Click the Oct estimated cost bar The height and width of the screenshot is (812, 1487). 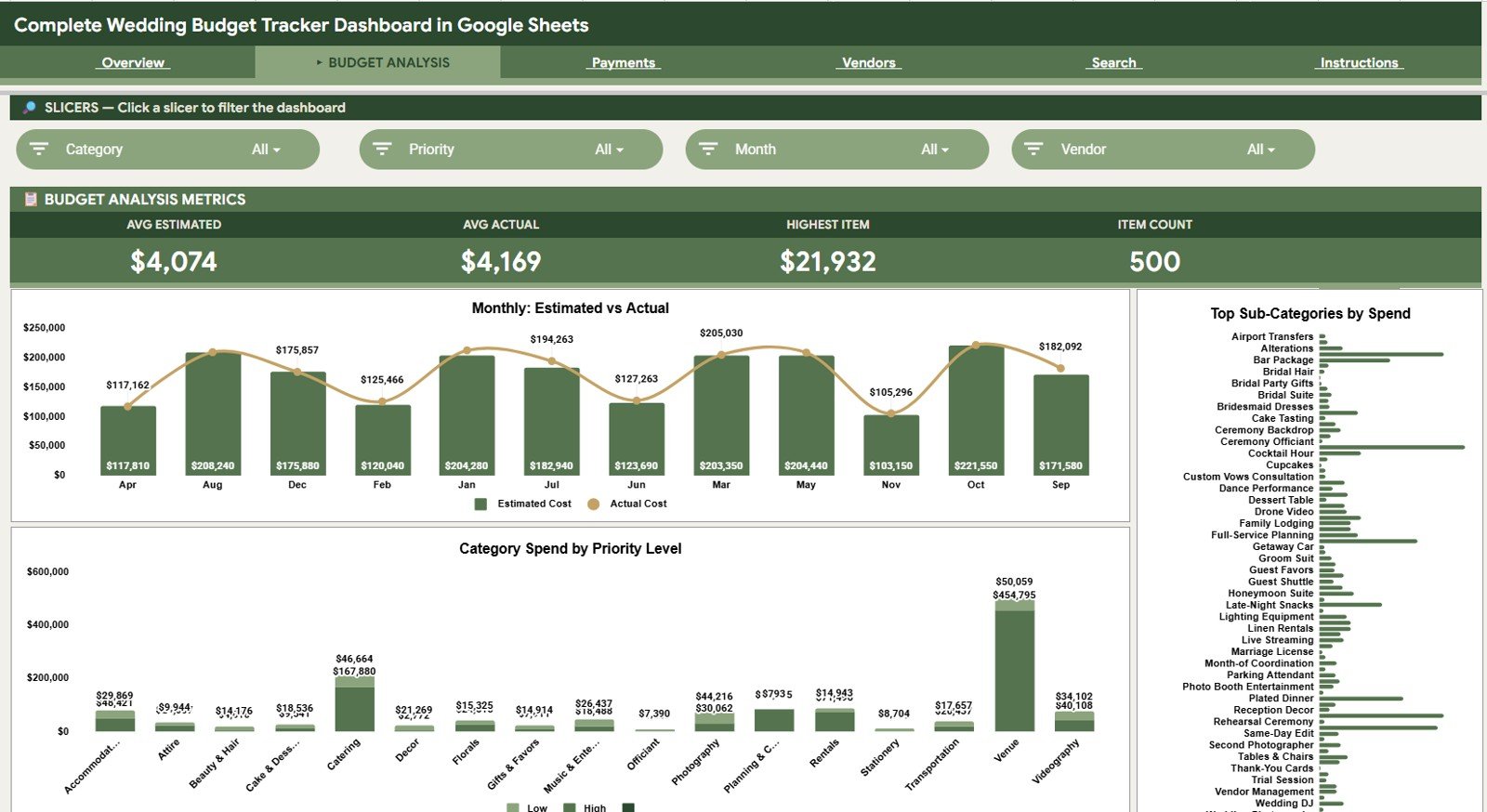click(976, 411)
